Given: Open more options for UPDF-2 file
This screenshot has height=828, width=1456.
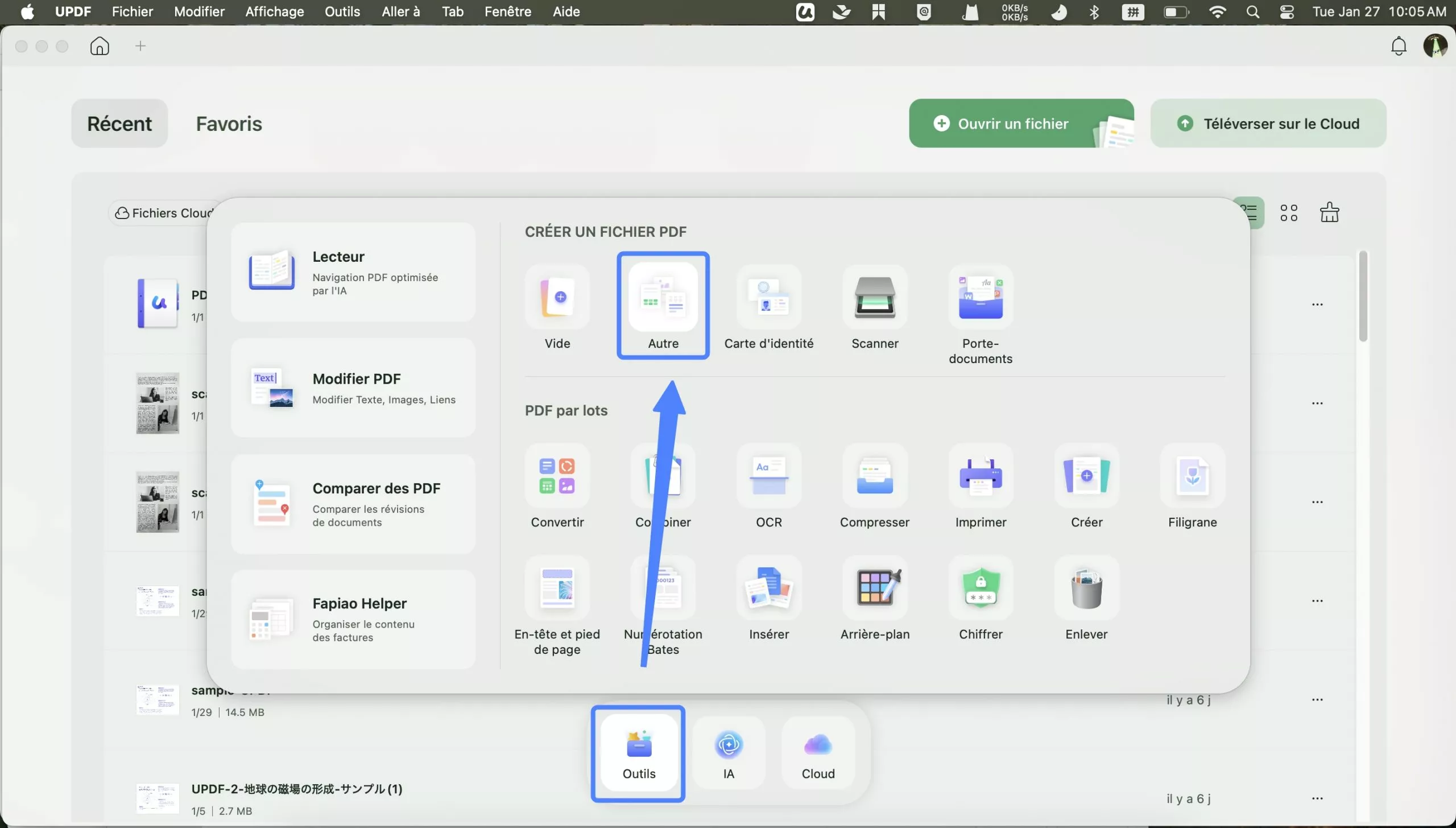Looking at the screenshot, I should point(1317,798).
